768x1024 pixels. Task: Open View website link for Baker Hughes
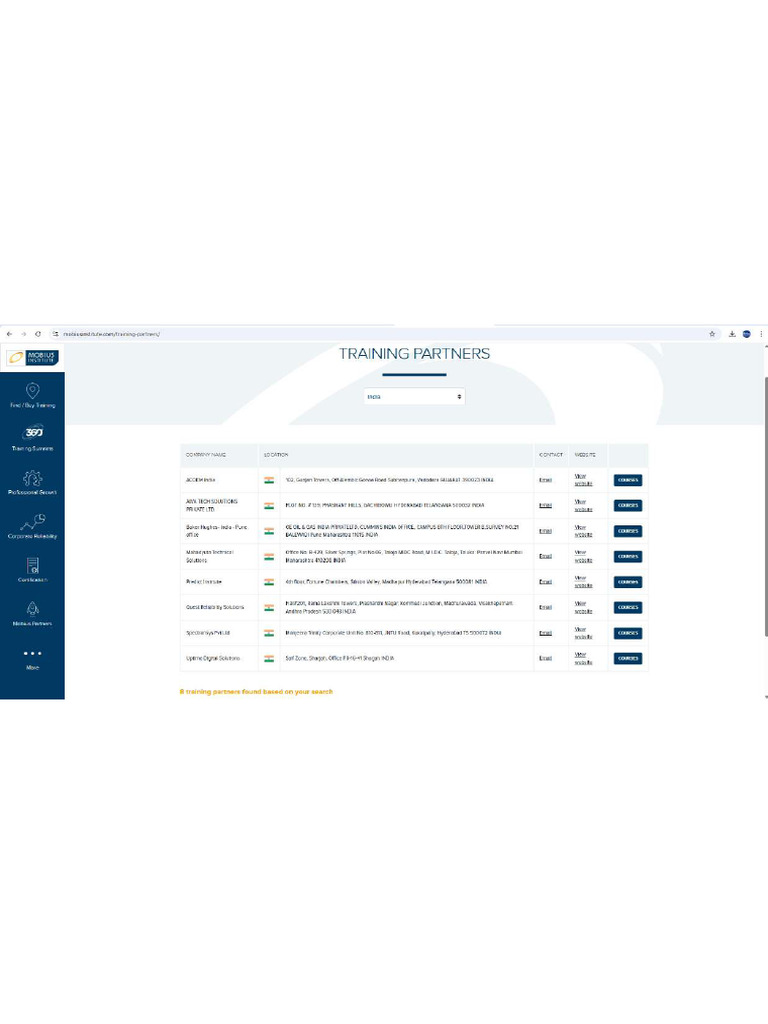tap(583, 531)
